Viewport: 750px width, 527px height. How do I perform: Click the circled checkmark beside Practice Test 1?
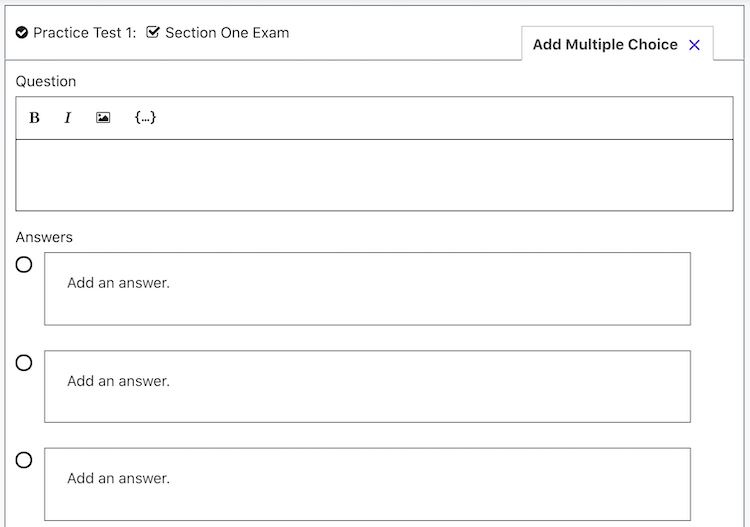pos(22,33)
